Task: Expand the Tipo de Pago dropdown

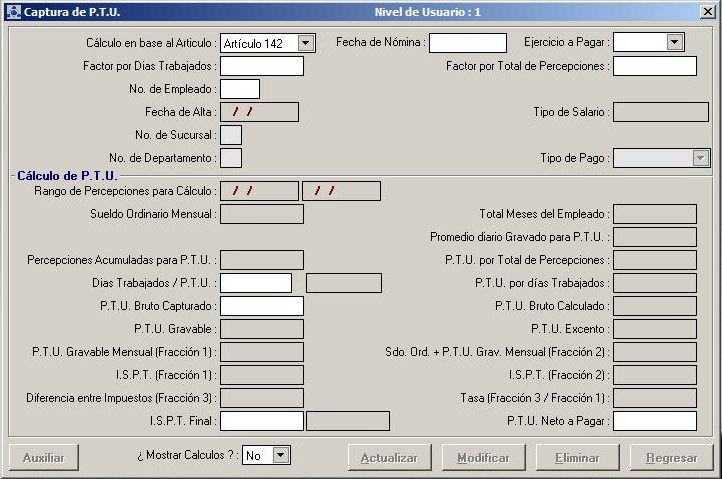Action: pos(700,158)
